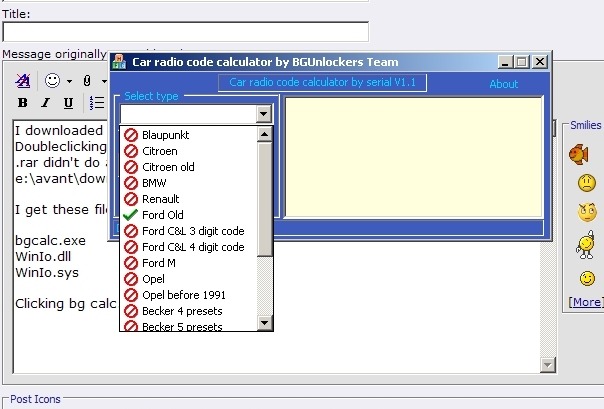Toggle underline formatting
604x409 pixels.
tap(68, 103)
